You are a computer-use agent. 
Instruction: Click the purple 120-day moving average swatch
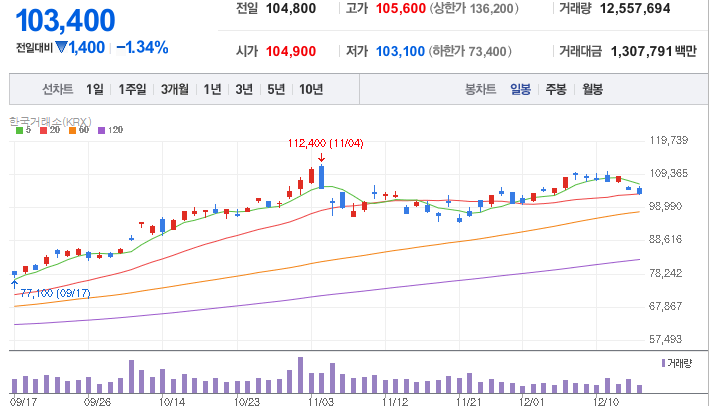(x=102, y=130)
